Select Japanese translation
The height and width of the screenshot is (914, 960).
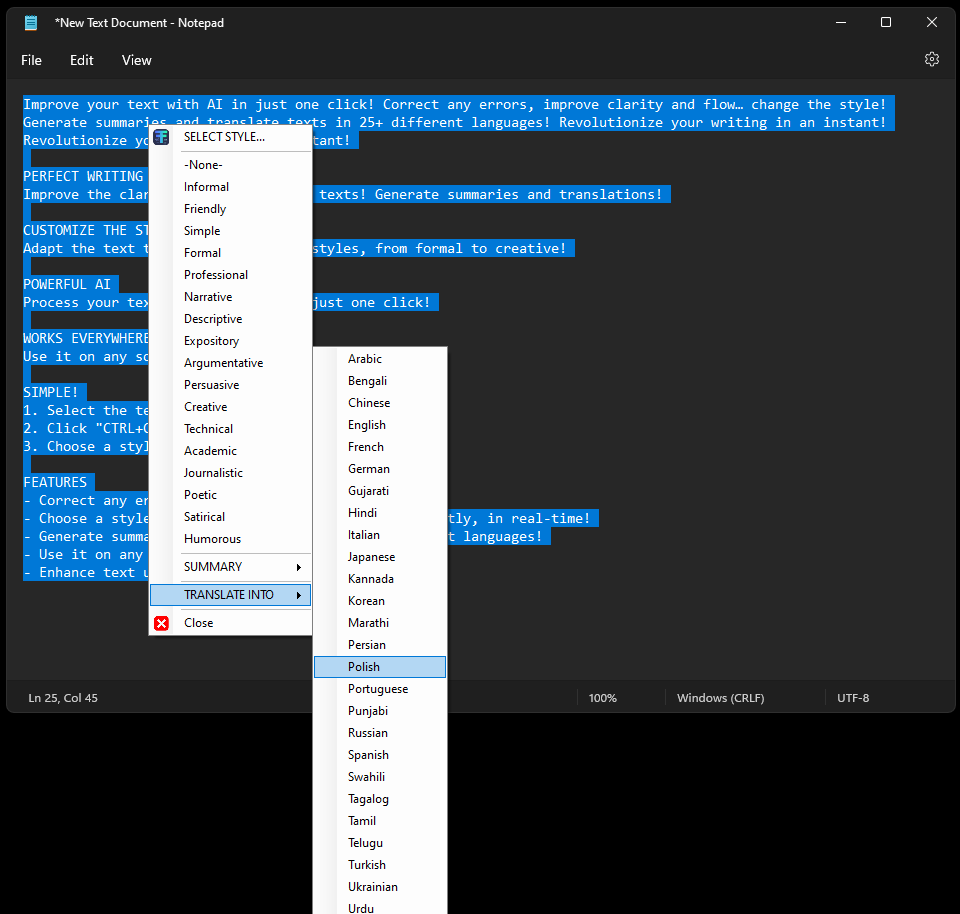(x=380, y=557)
